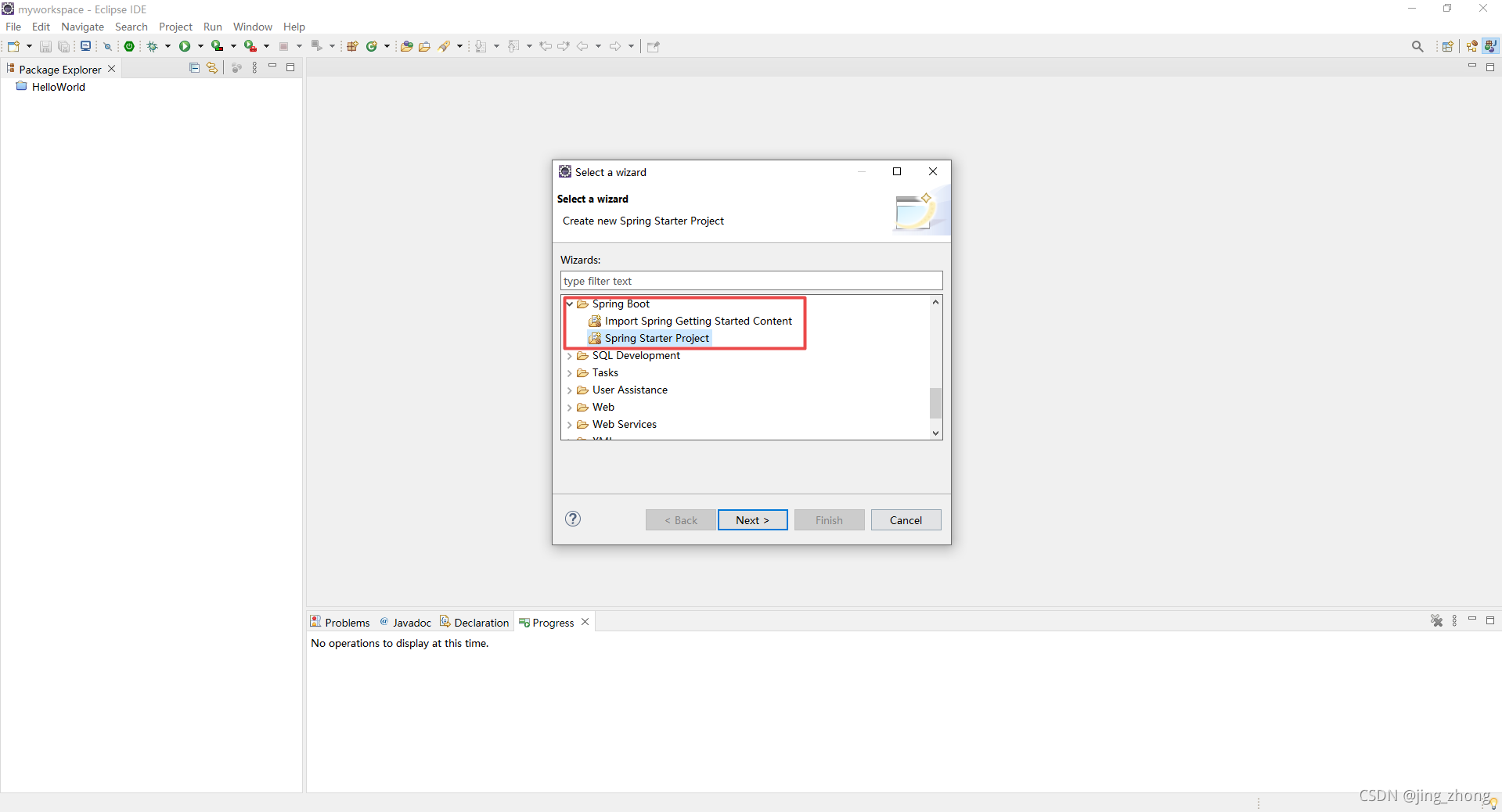Viewport: 1502px width, 812px height.
Task: Click the Select a wizard help question-mark icon
Action: (573, 519)
